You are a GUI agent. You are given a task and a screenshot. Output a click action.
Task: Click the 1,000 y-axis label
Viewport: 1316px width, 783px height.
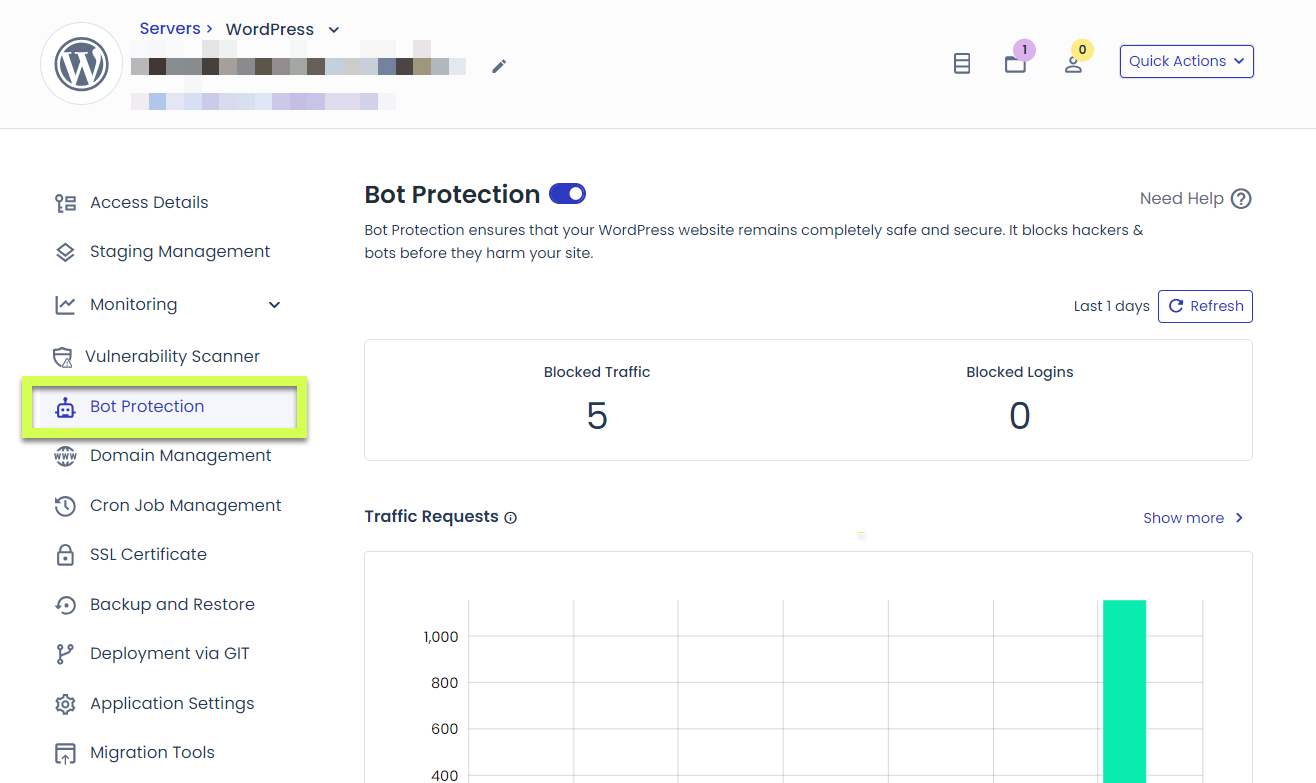pos(441,637)
